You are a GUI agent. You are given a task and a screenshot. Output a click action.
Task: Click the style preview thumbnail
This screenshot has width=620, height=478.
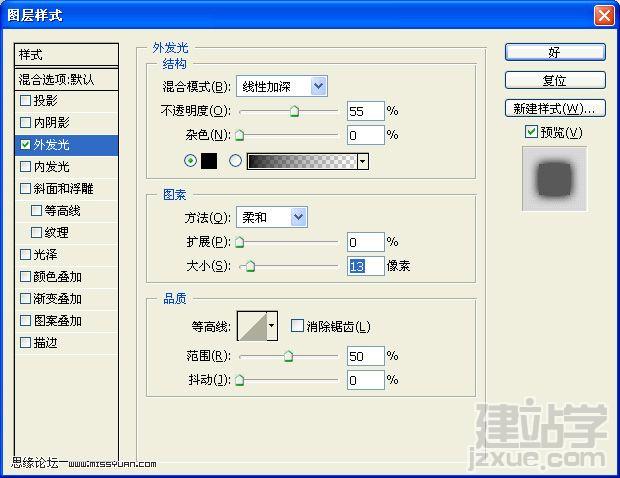pyautogui.click(x=554, y=179)
